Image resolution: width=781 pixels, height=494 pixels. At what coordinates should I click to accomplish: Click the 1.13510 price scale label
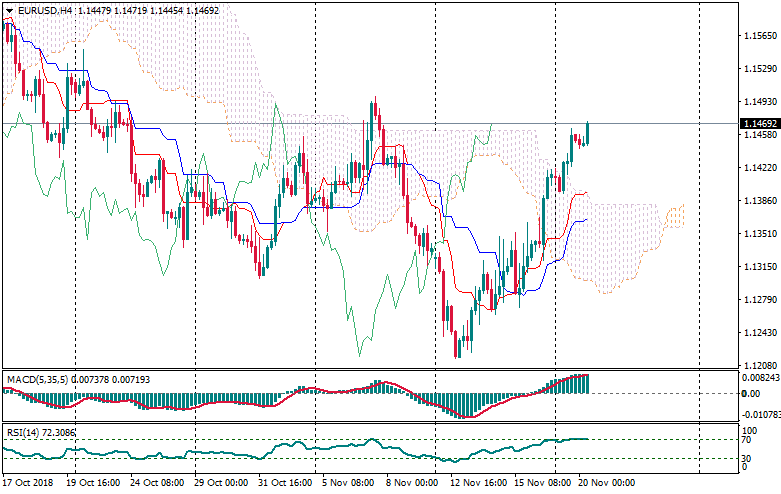761,234
